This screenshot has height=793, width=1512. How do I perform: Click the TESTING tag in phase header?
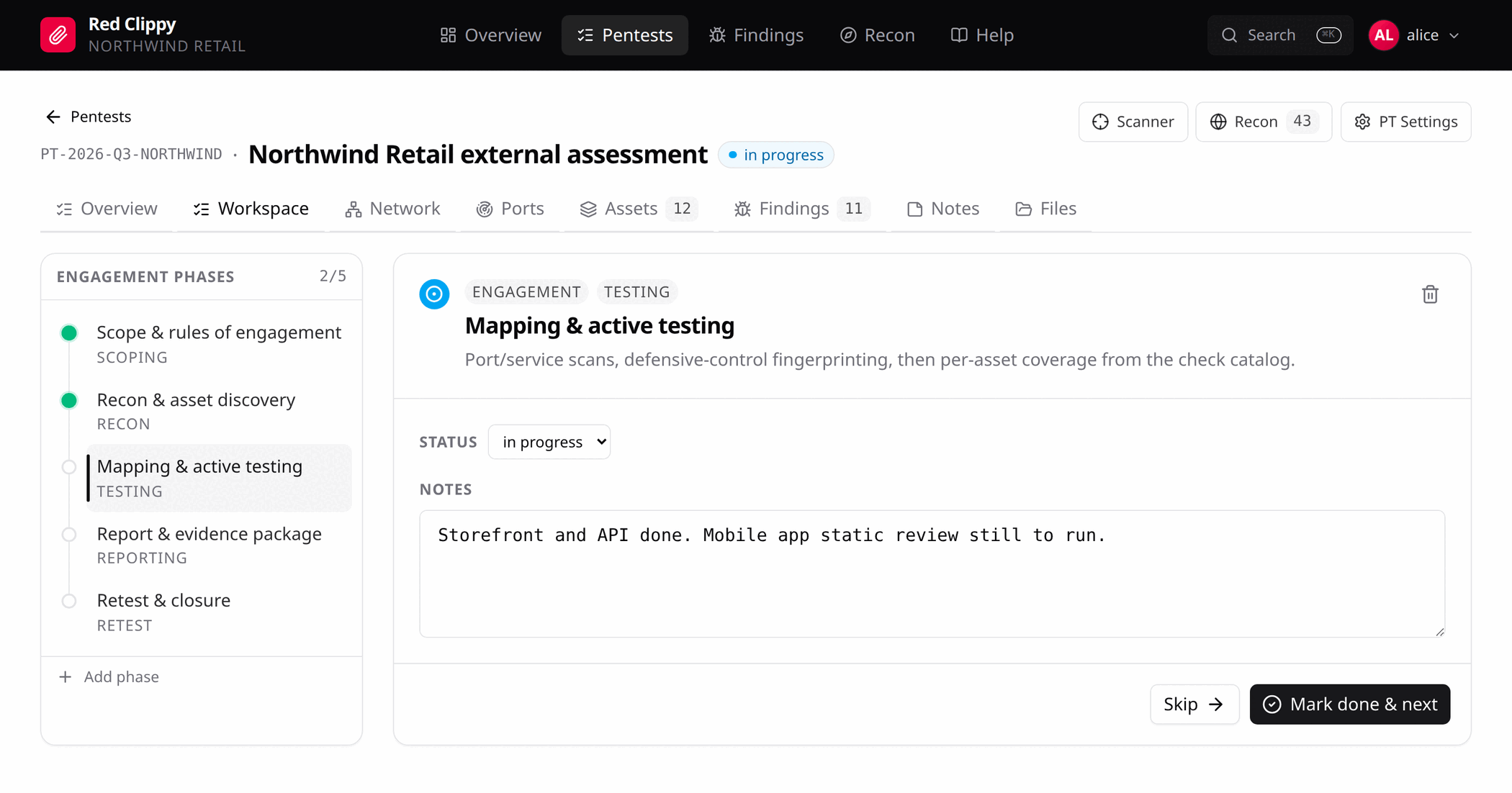tap(636, 291)
